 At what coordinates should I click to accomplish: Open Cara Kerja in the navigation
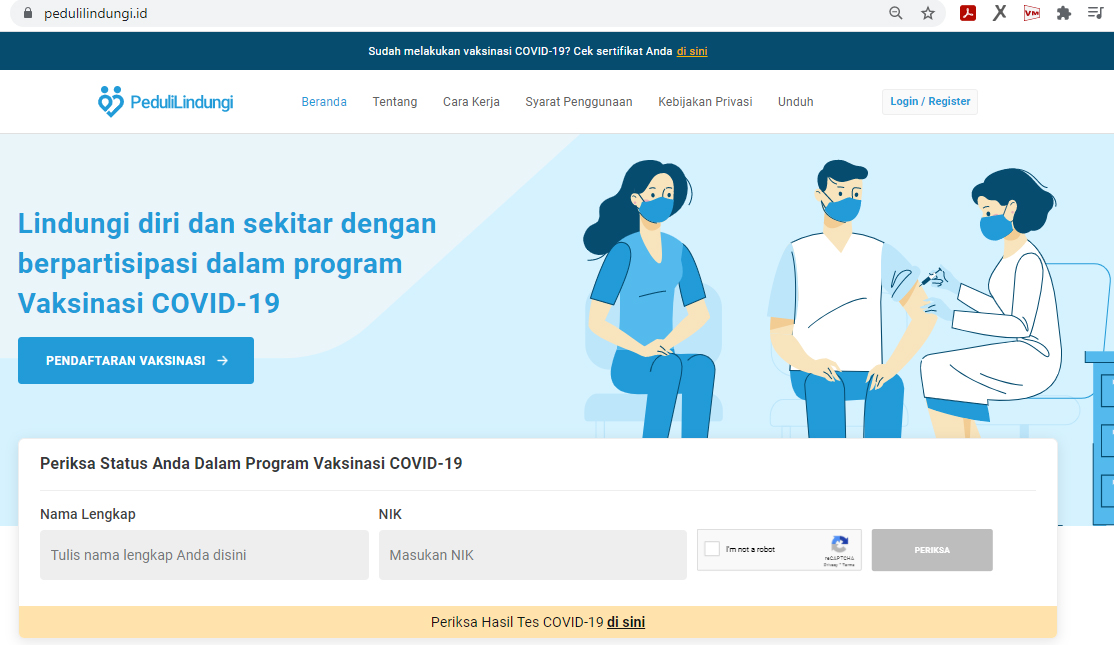[471, 102]
